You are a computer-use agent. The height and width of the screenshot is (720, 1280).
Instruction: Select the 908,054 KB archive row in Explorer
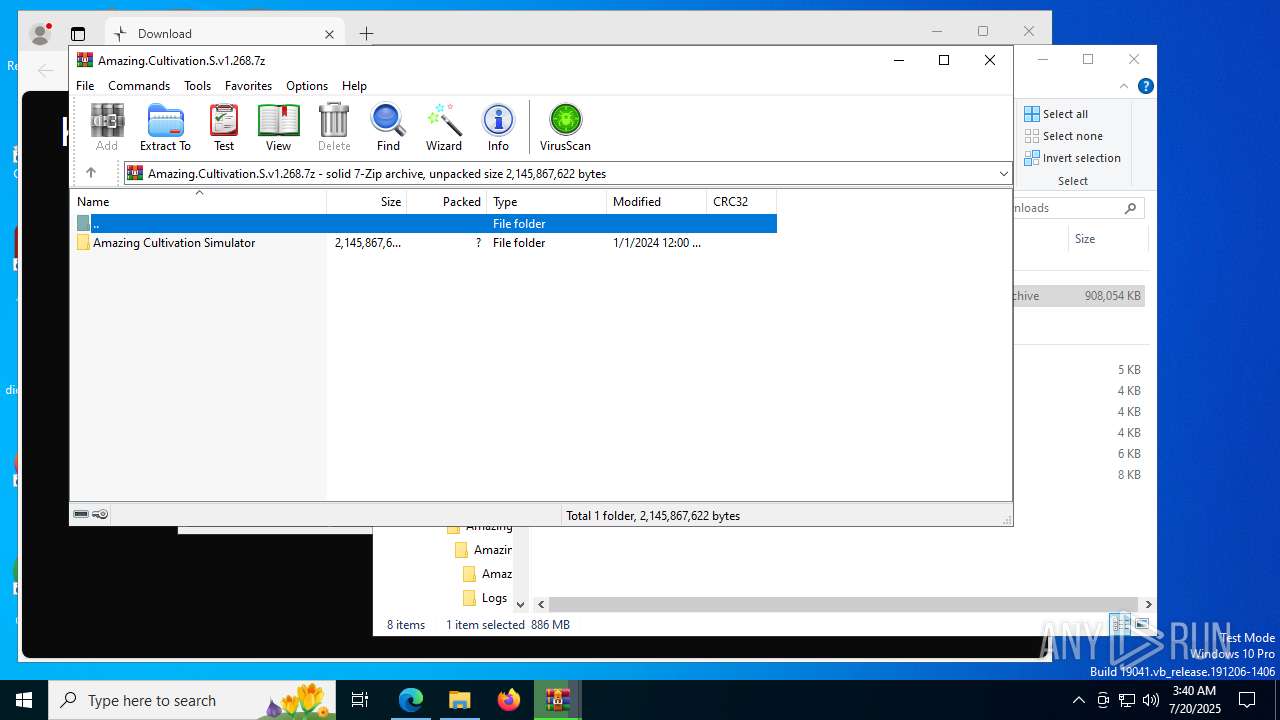point(1080,296)
